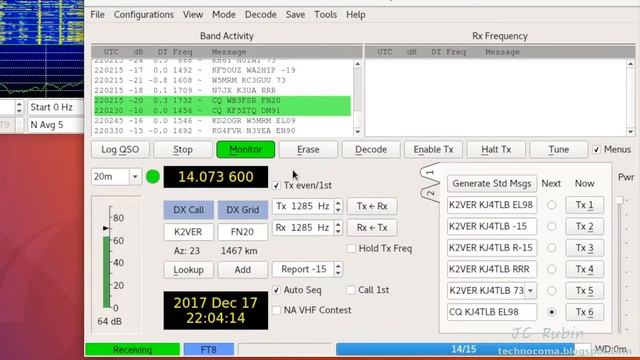Image resolution: width=640 pixels, height=360 pixels.
Task: Select Next radio button for Tx 1
Action: coord(551,205)
